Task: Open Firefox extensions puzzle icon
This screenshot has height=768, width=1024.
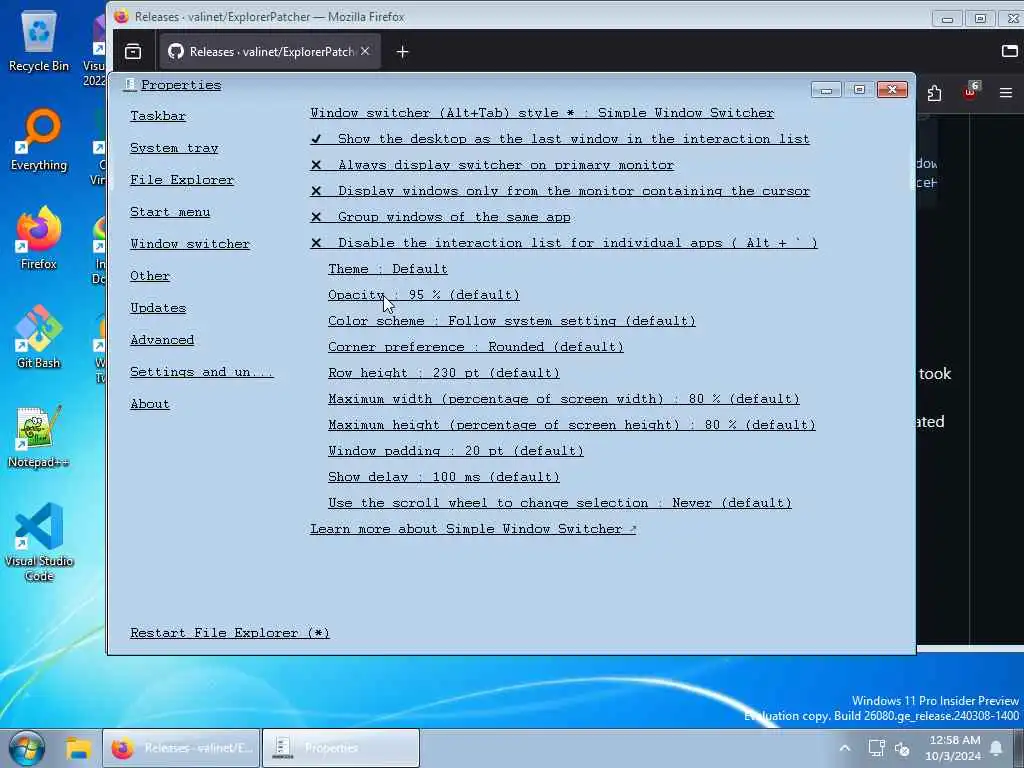Action: pos(934,93)
